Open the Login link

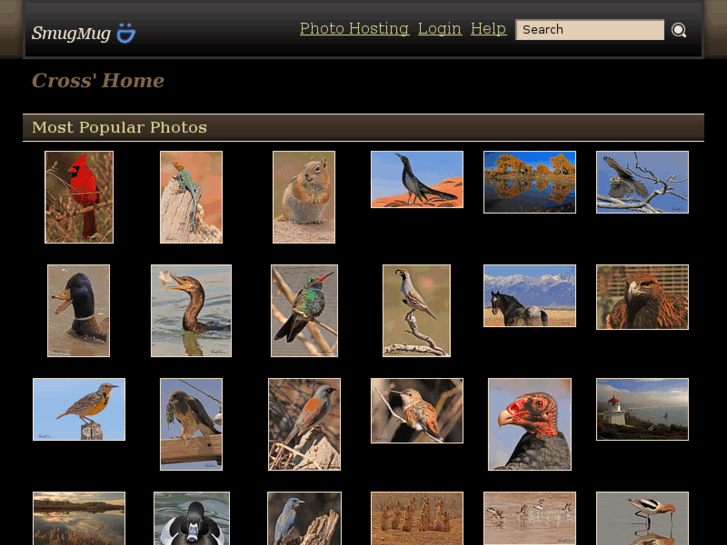click(440, 29)
